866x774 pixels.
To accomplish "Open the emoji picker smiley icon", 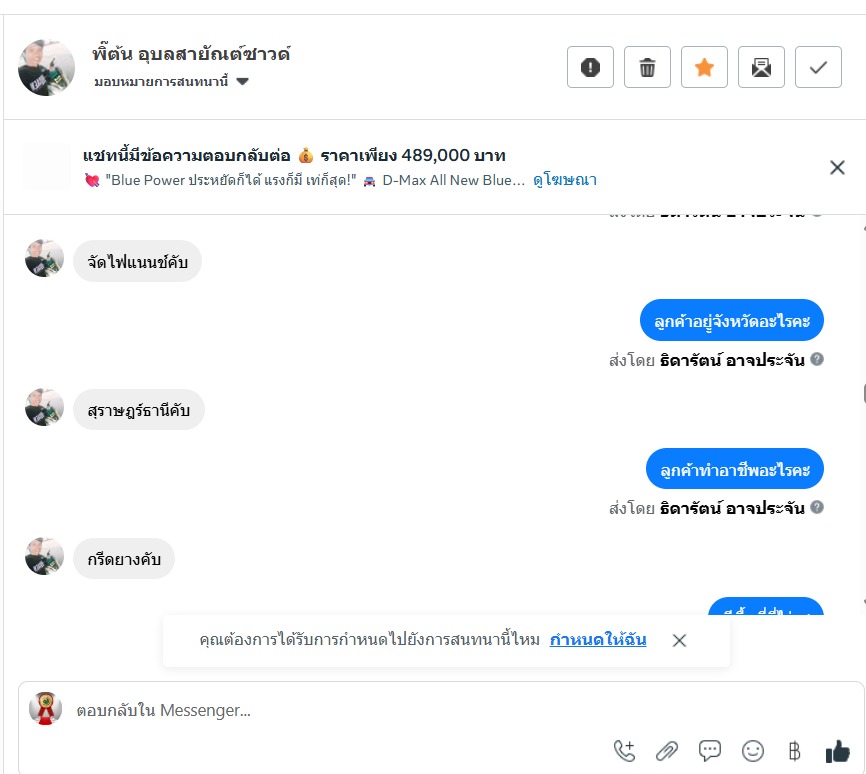I will [753, 751].
